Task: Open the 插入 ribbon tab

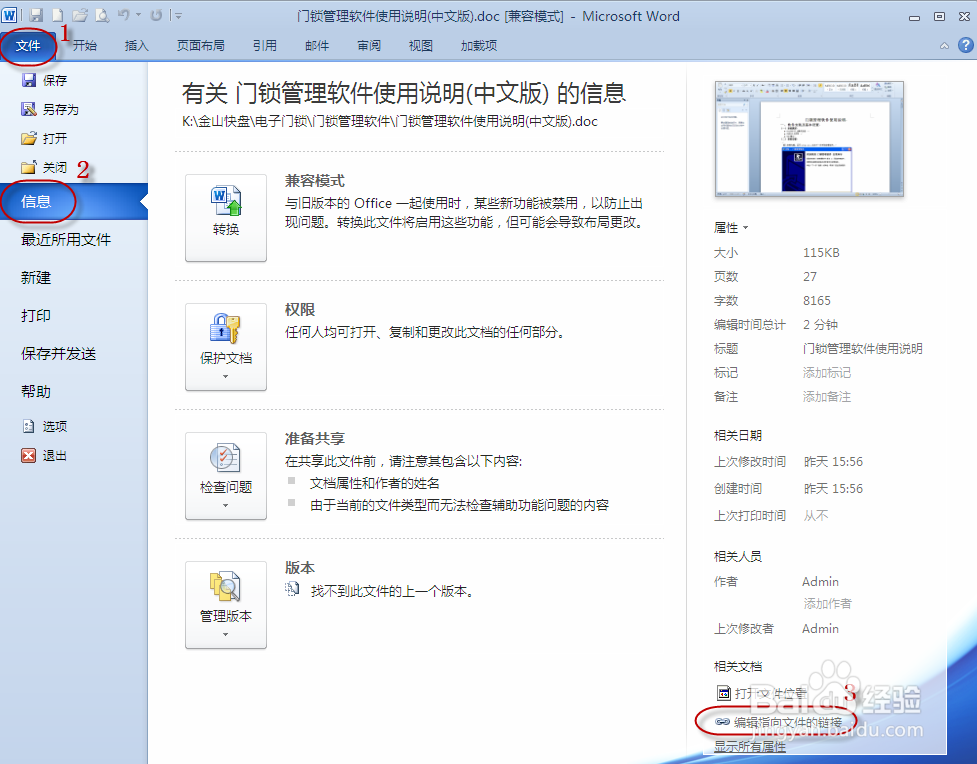Action: 136,45
